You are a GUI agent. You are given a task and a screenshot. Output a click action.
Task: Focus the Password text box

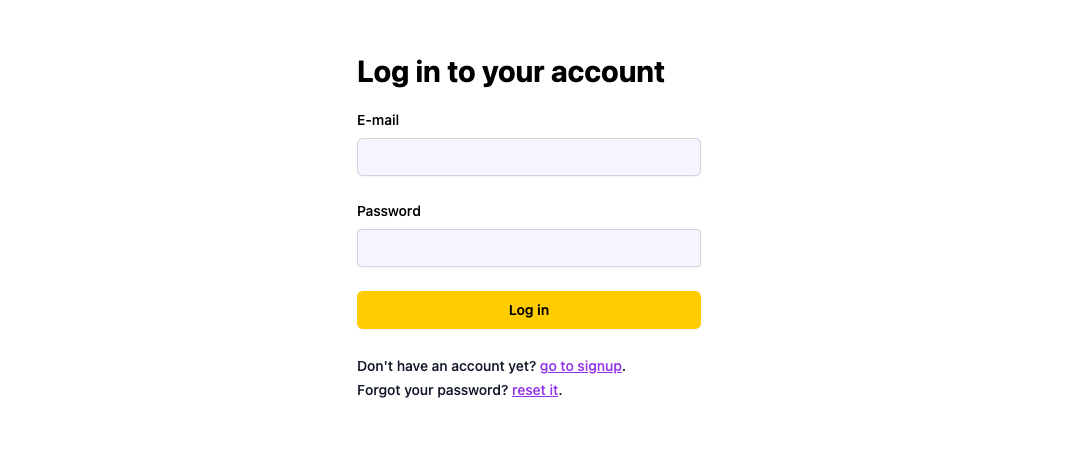point(528,248)
